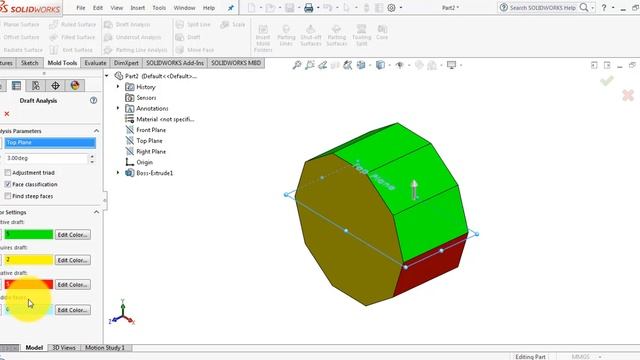Screen dimensions: 640x360
Task: Click the Zoom to Fit icon
Action: coord(297,65)
